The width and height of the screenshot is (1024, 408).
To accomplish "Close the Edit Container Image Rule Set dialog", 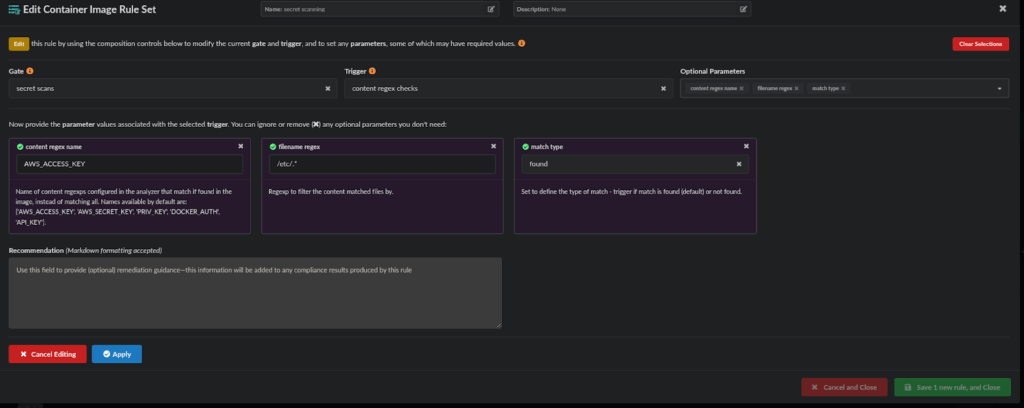I will (x=1003, y=8).
